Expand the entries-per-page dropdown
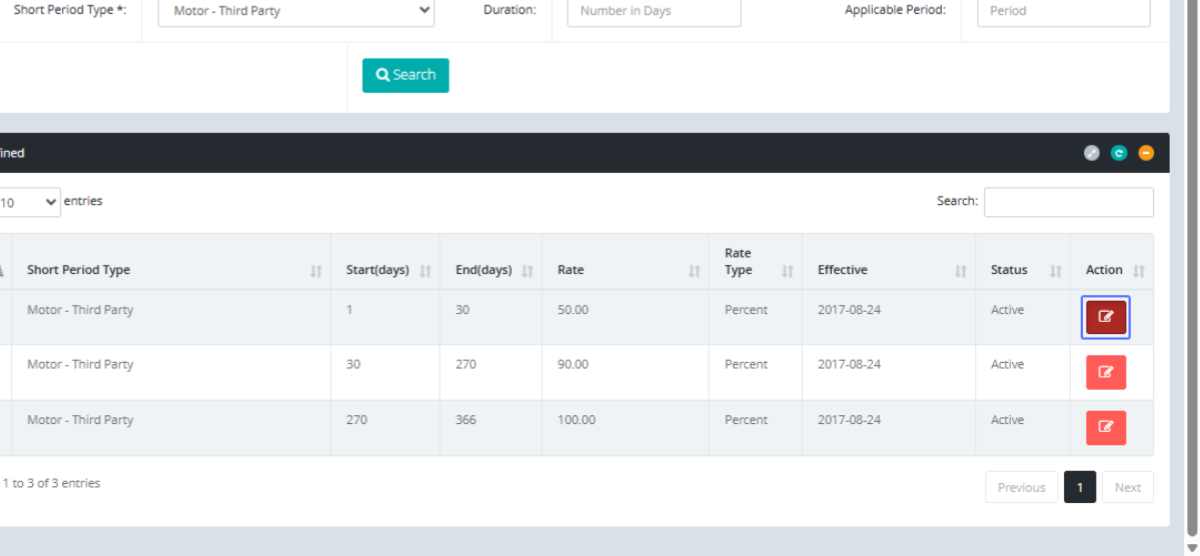1200x556 pixels. point(30,202)
